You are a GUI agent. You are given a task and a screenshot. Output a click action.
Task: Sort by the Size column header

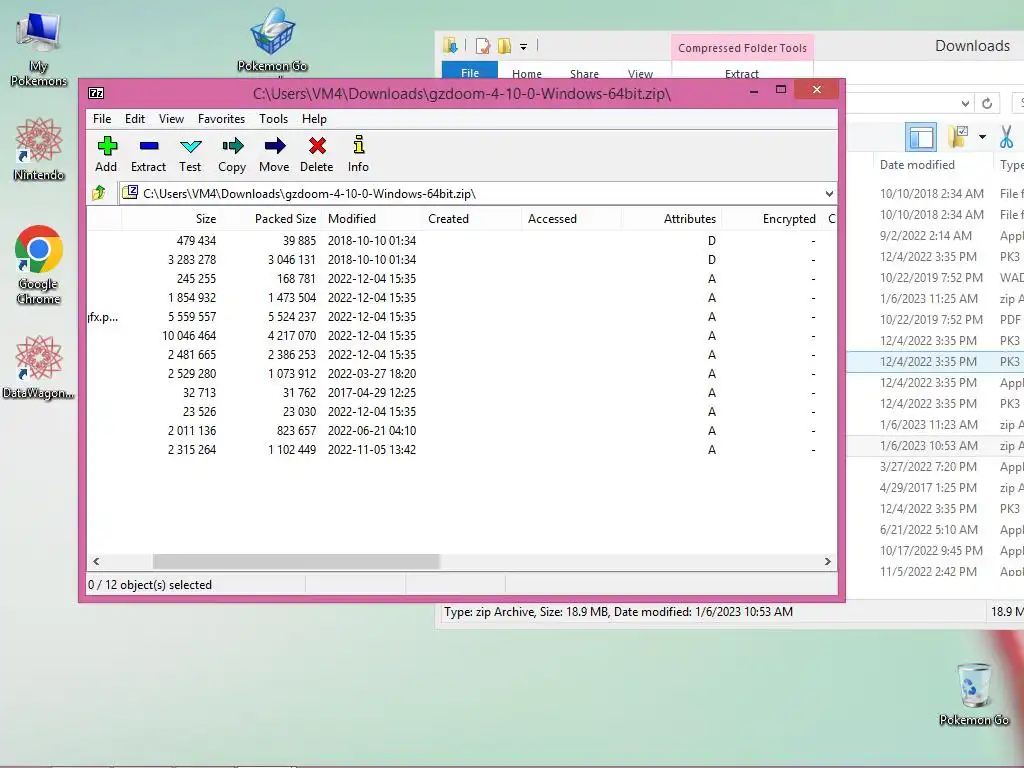(170, 219)
